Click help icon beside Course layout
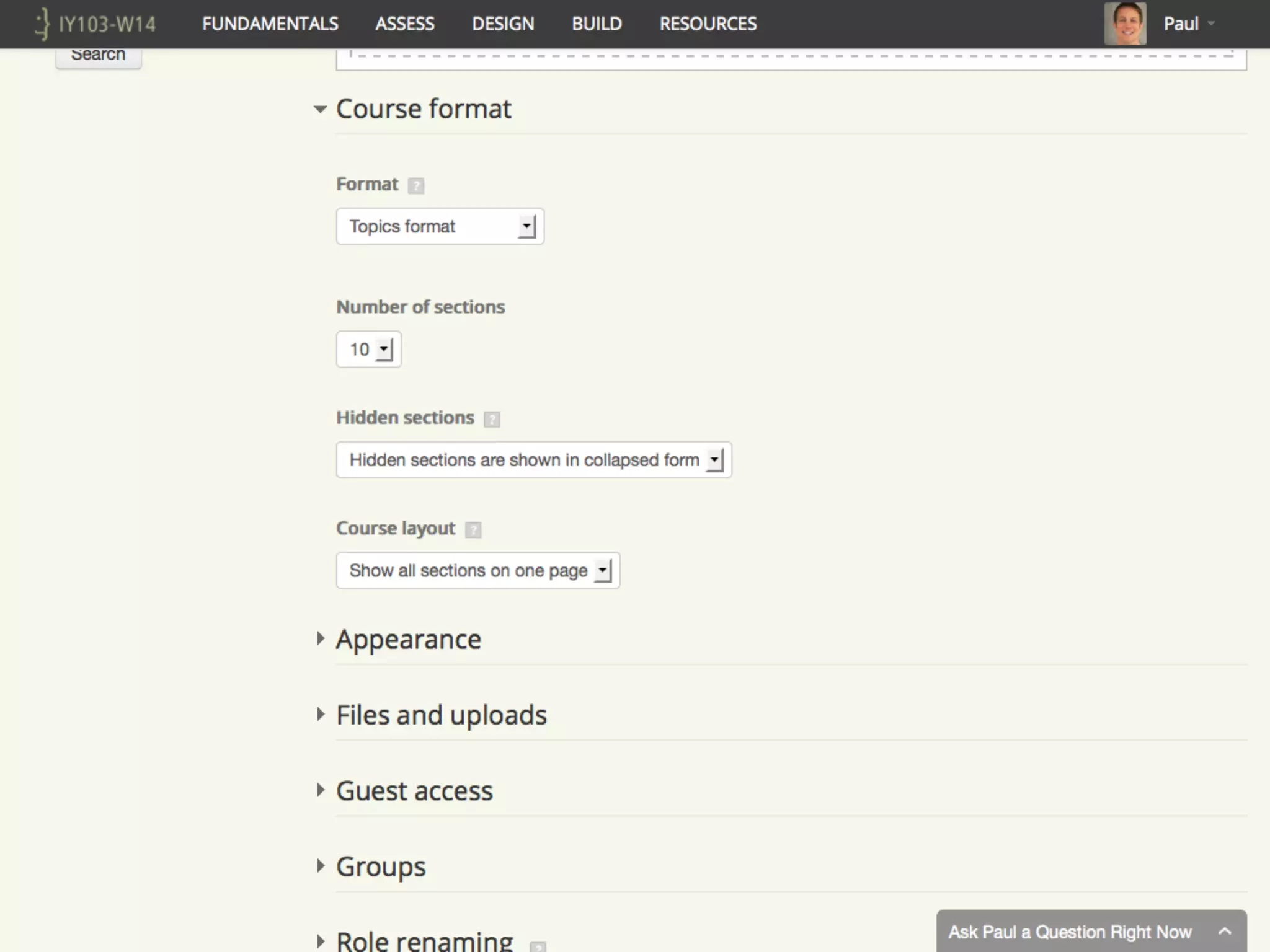Screen dimensions: 1270x952 (x=473, y=529)
